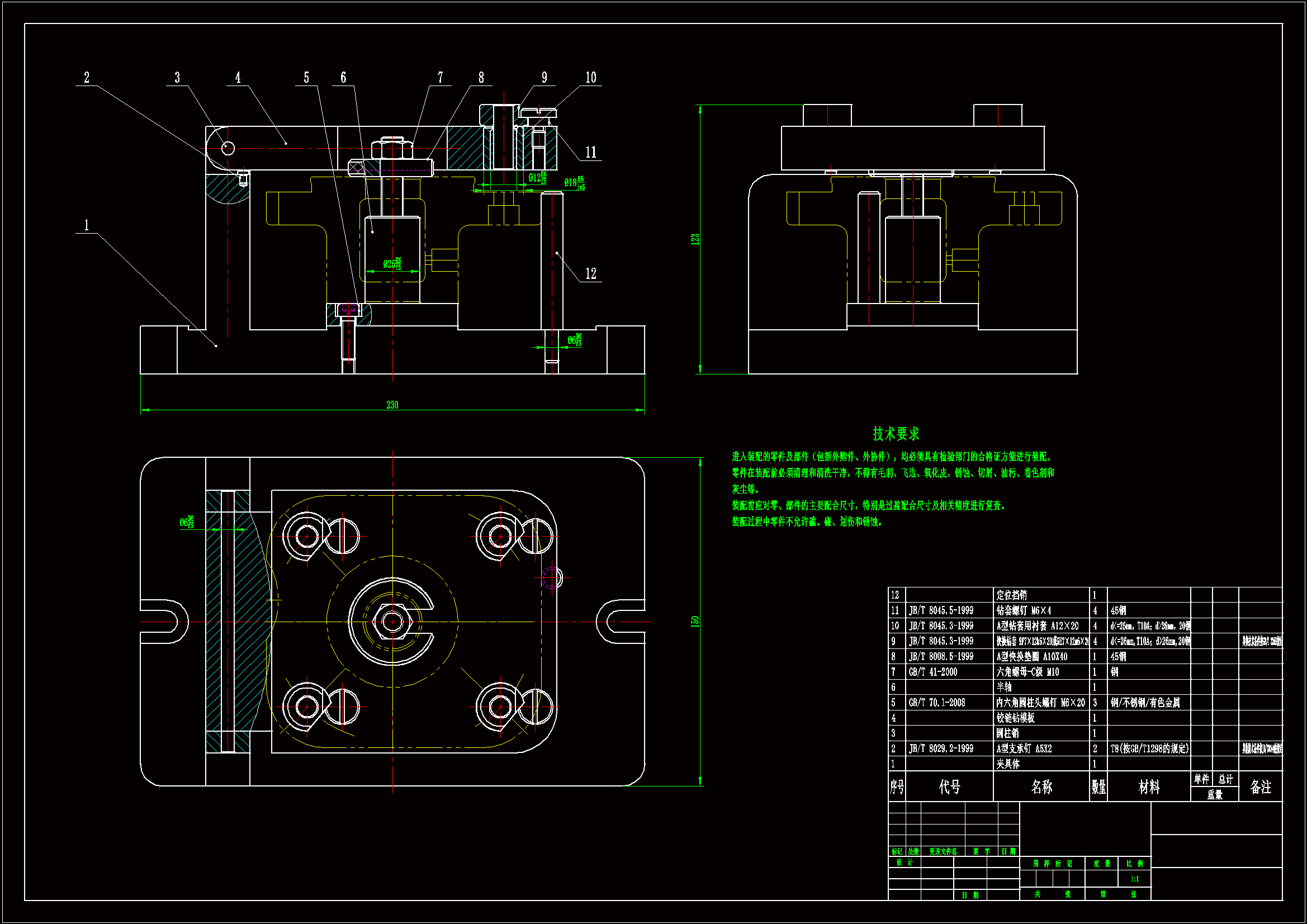The image size is (1307, 924).
Task: Click the 技术要求 heading text
Action: 896,434
